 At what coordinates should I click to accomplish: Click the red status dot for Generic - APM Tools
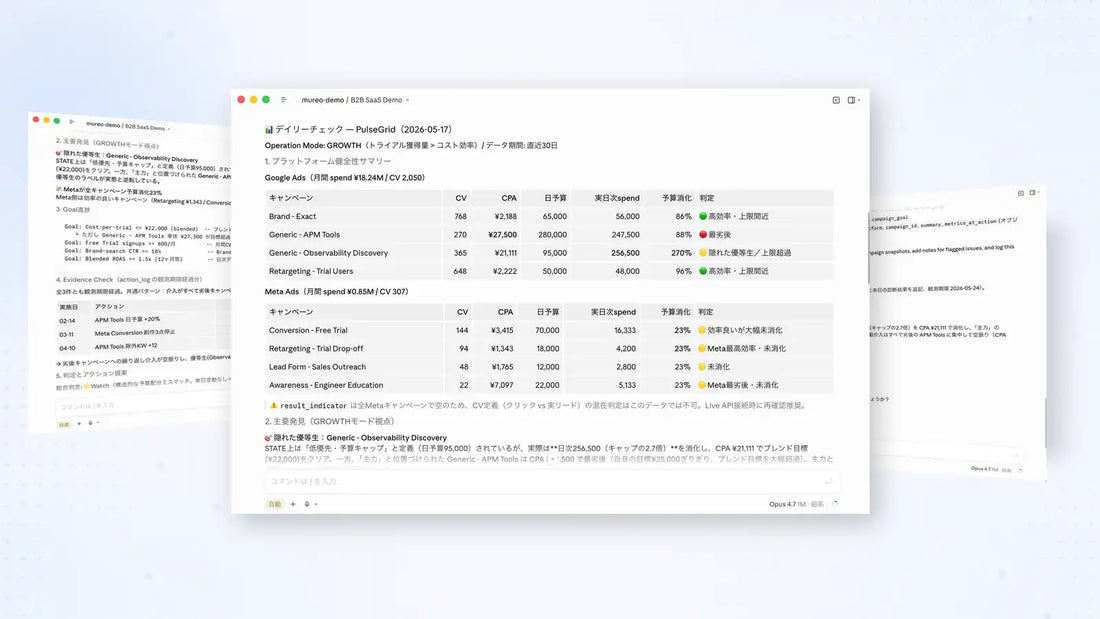click(x=703, y=234)
